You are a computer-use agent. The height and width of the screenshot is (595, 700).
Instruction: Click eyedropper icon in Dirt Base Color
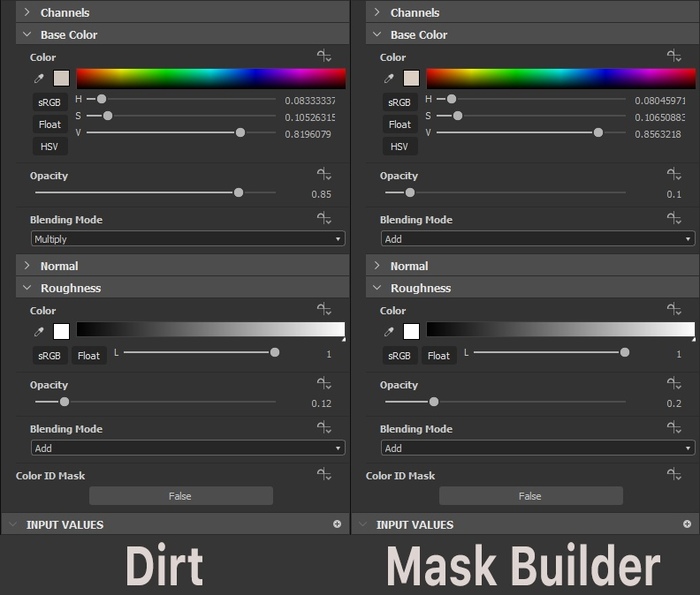pos(40,78)
